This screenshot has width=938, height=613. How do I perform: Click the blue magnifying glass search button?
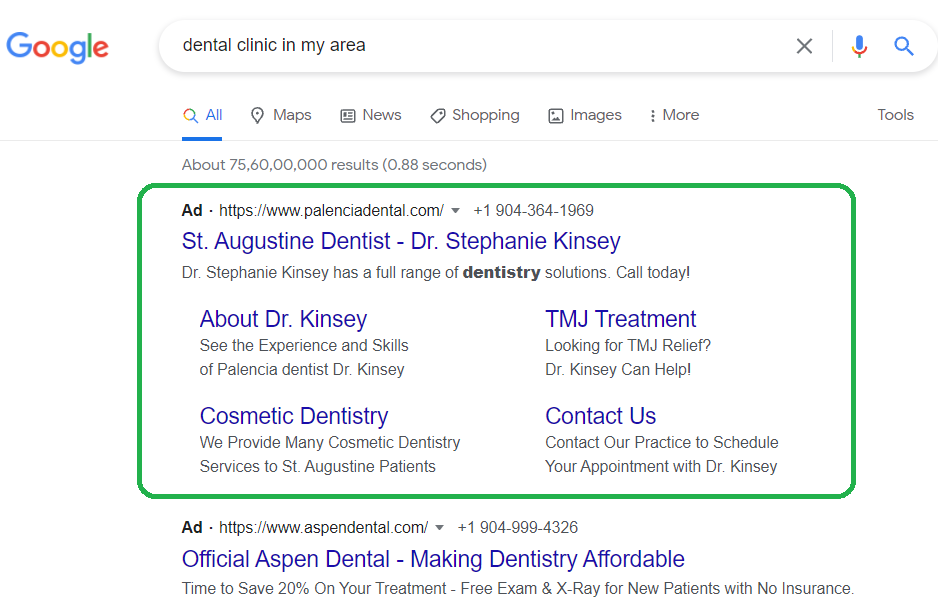click(x=903, y=46)
